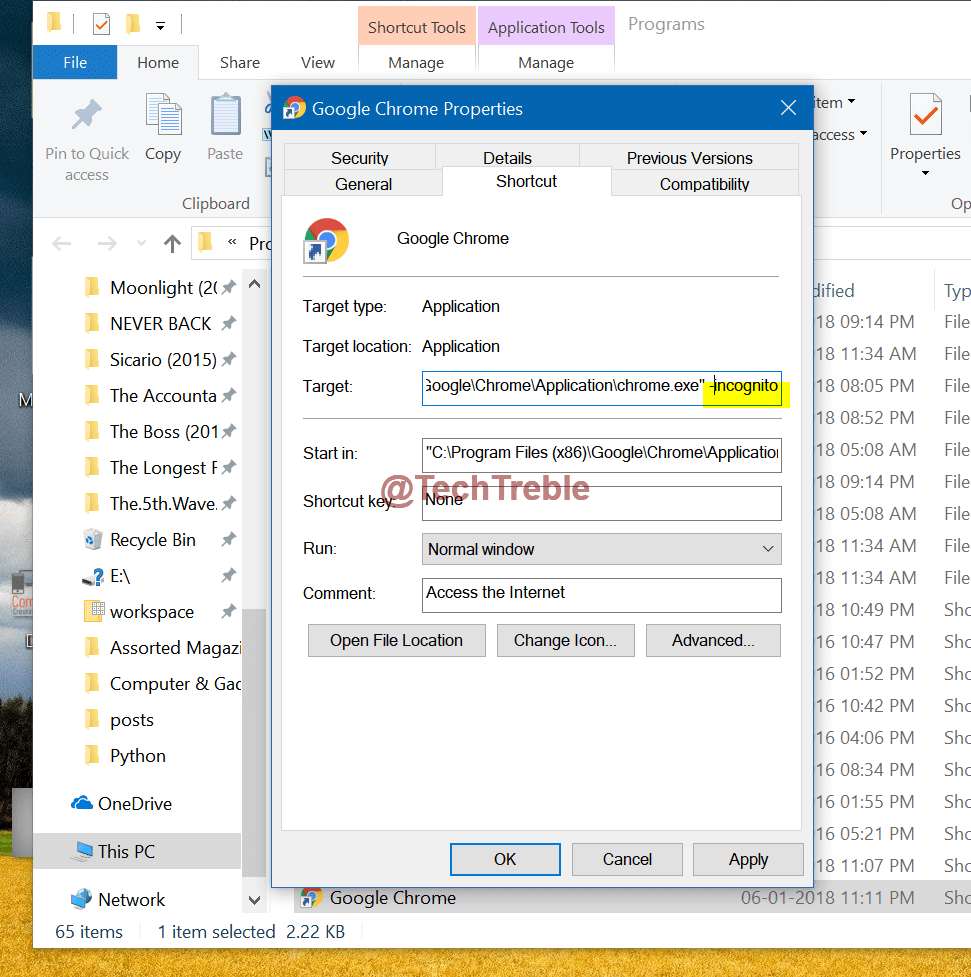Expand the Properties ribbon dropdown arrow
This screenshot has width=971, height=977.
point(926,173)
